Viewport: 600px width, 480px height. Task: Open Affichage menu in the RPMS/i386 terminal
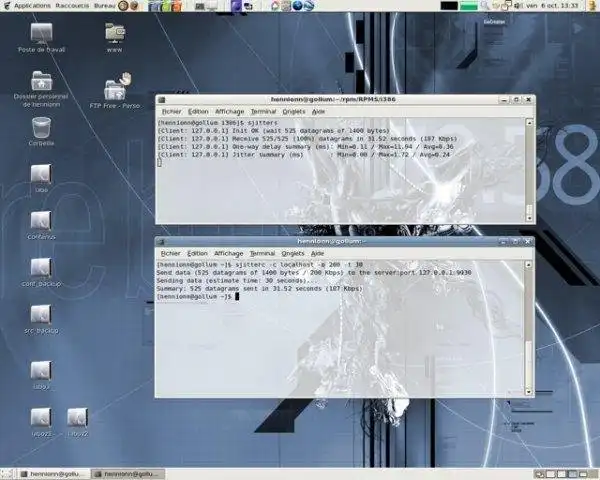pyautogui.click(x=230, y=111)
